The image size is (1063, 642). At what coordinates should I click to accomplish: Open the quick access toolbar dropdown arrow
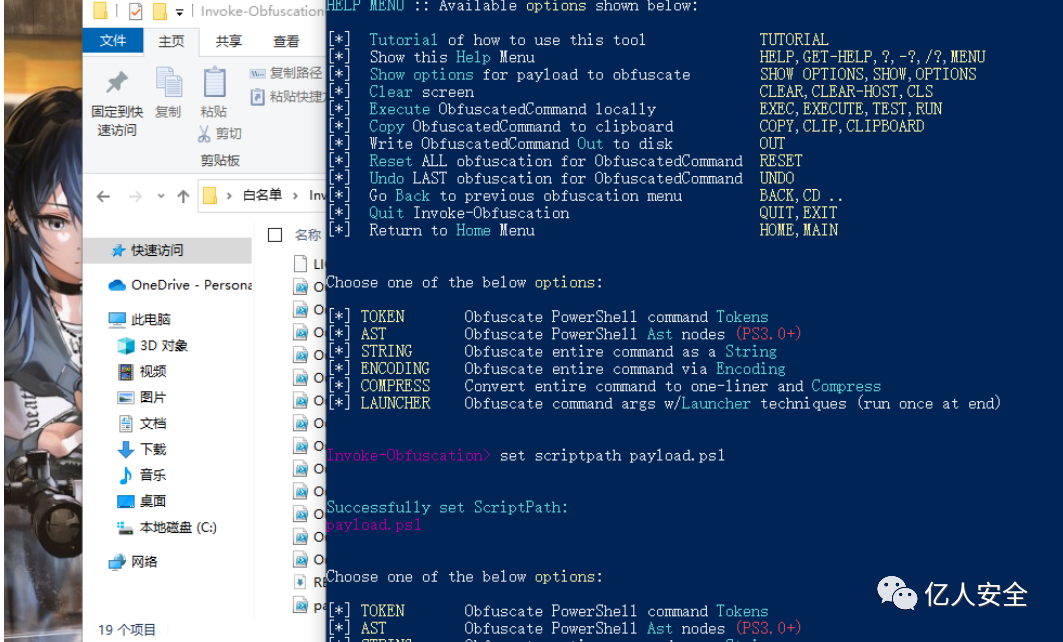point(179,12)
